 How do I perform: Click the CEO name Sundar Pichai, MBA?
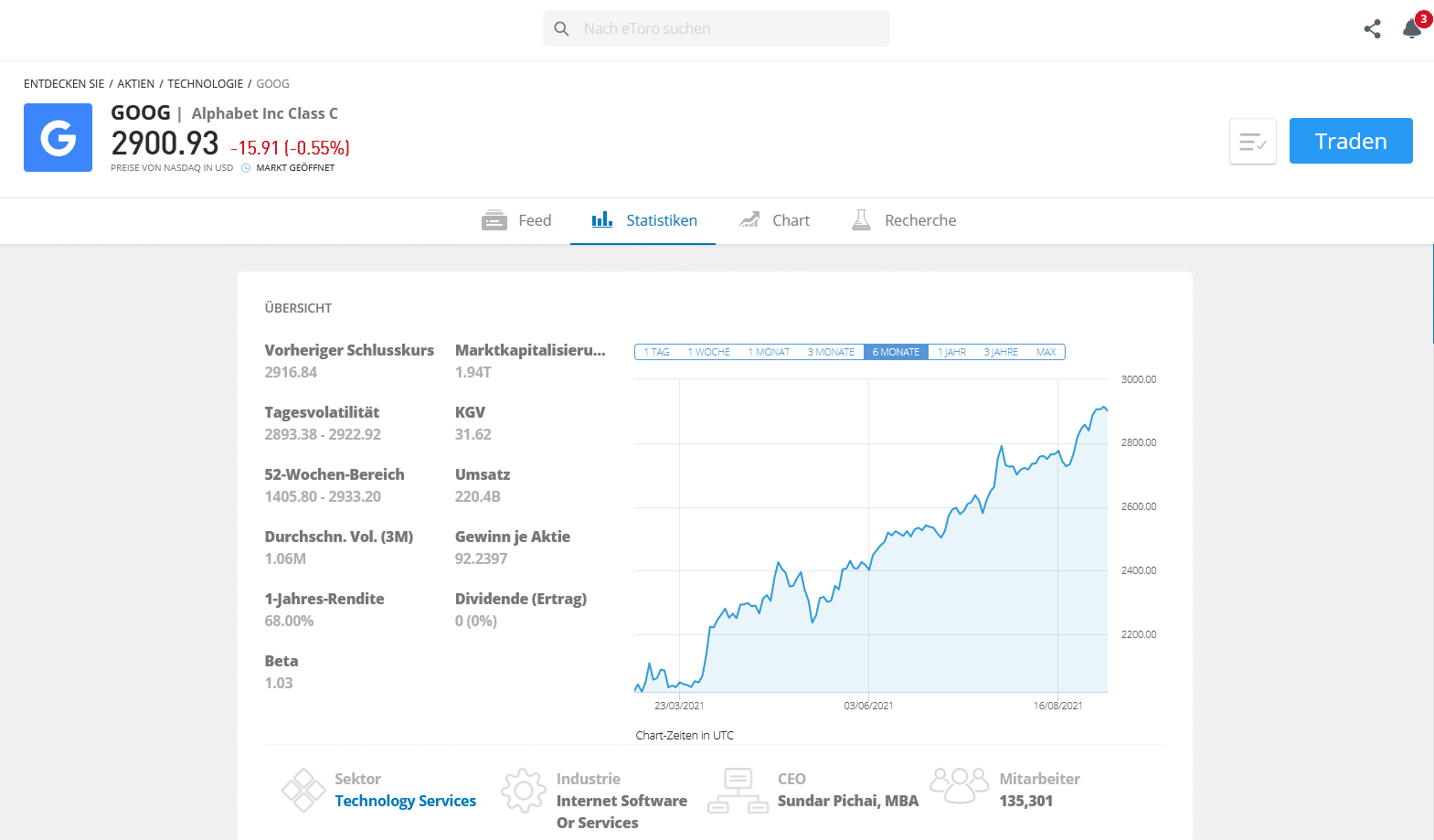(848, 801)
